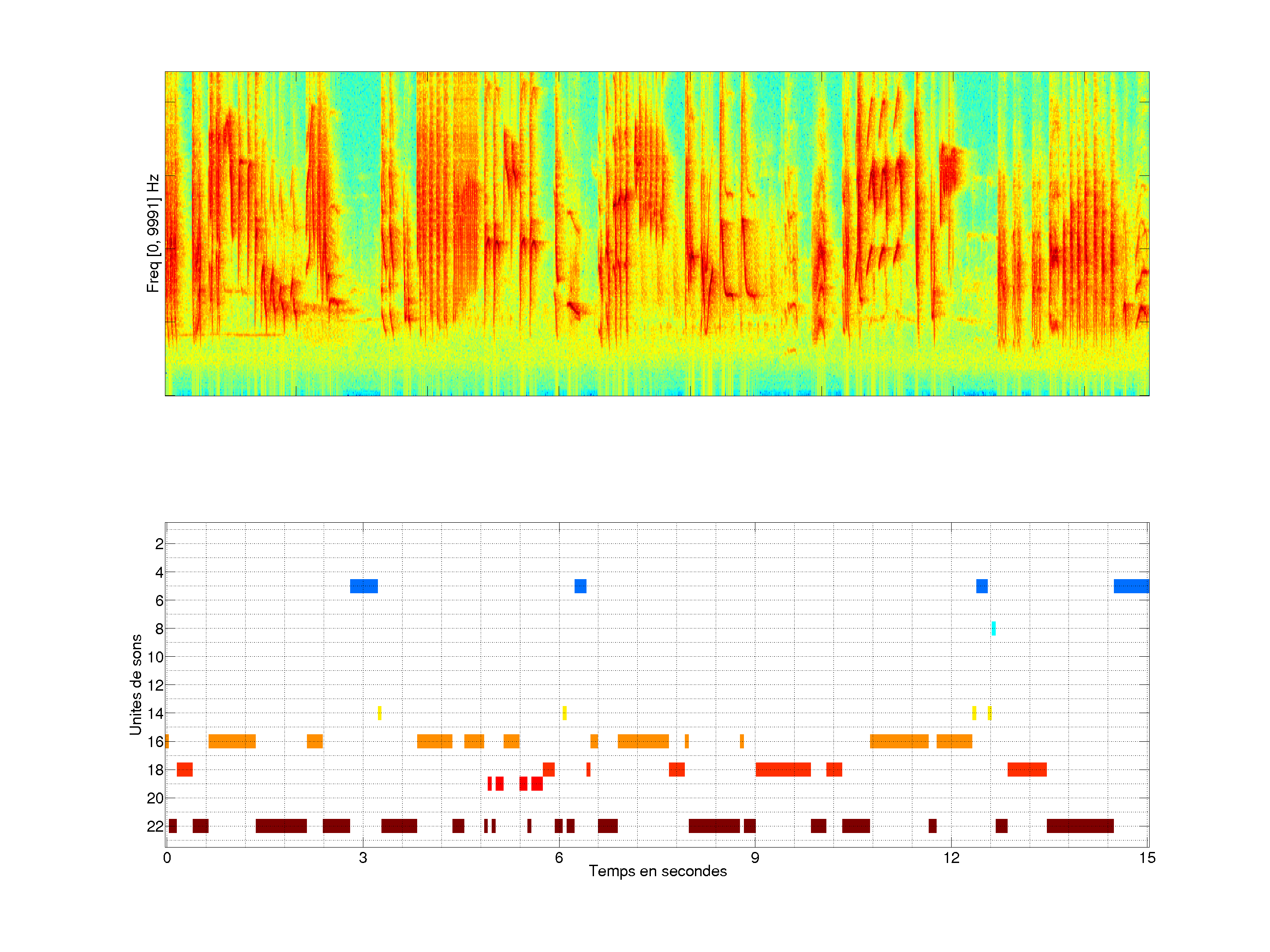The image size is (1270, 952).
Task: Click the longest orange segment before 3 seconds
Action: 232,741
